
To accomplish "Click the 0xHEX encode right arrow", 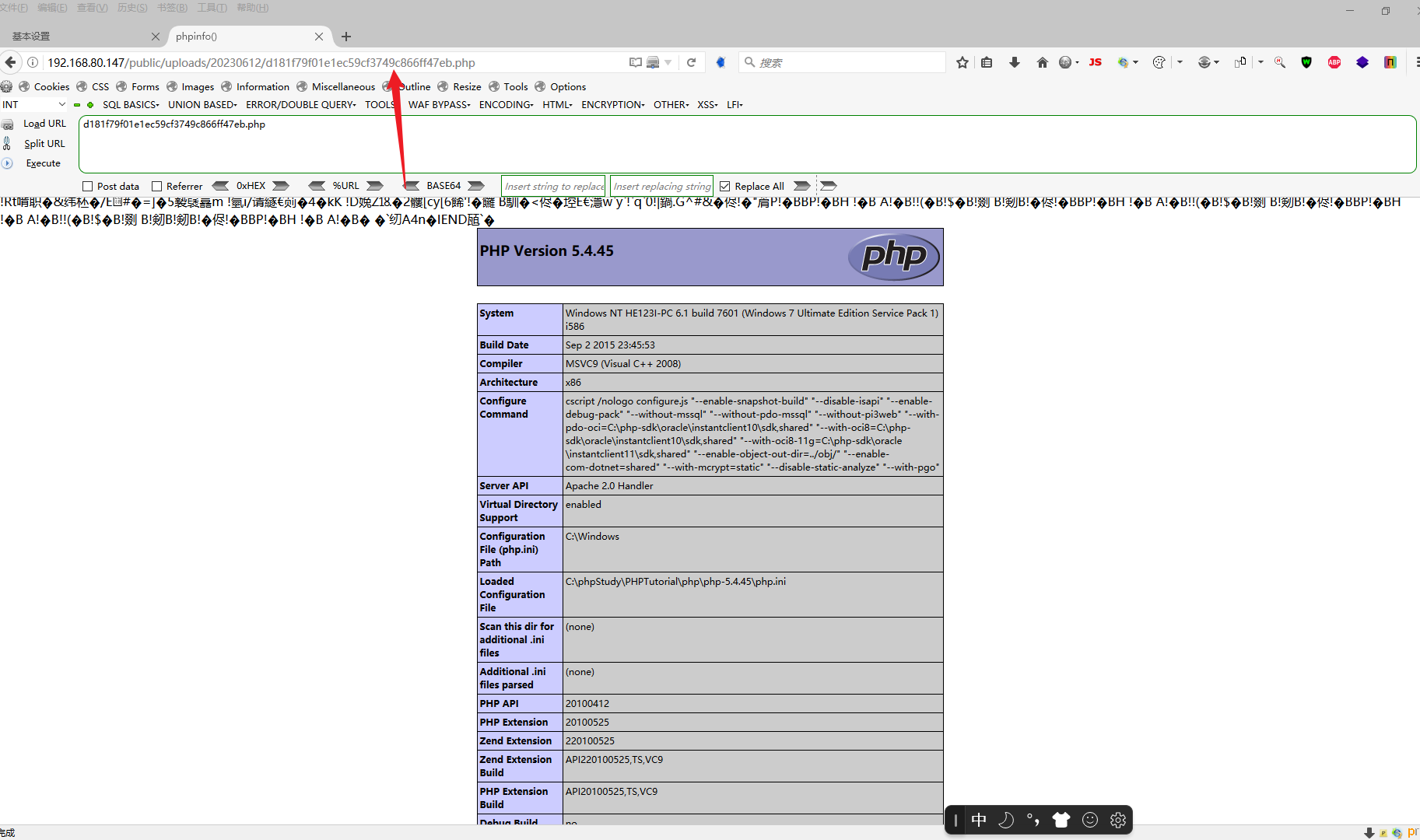I will tap(281, 186).
